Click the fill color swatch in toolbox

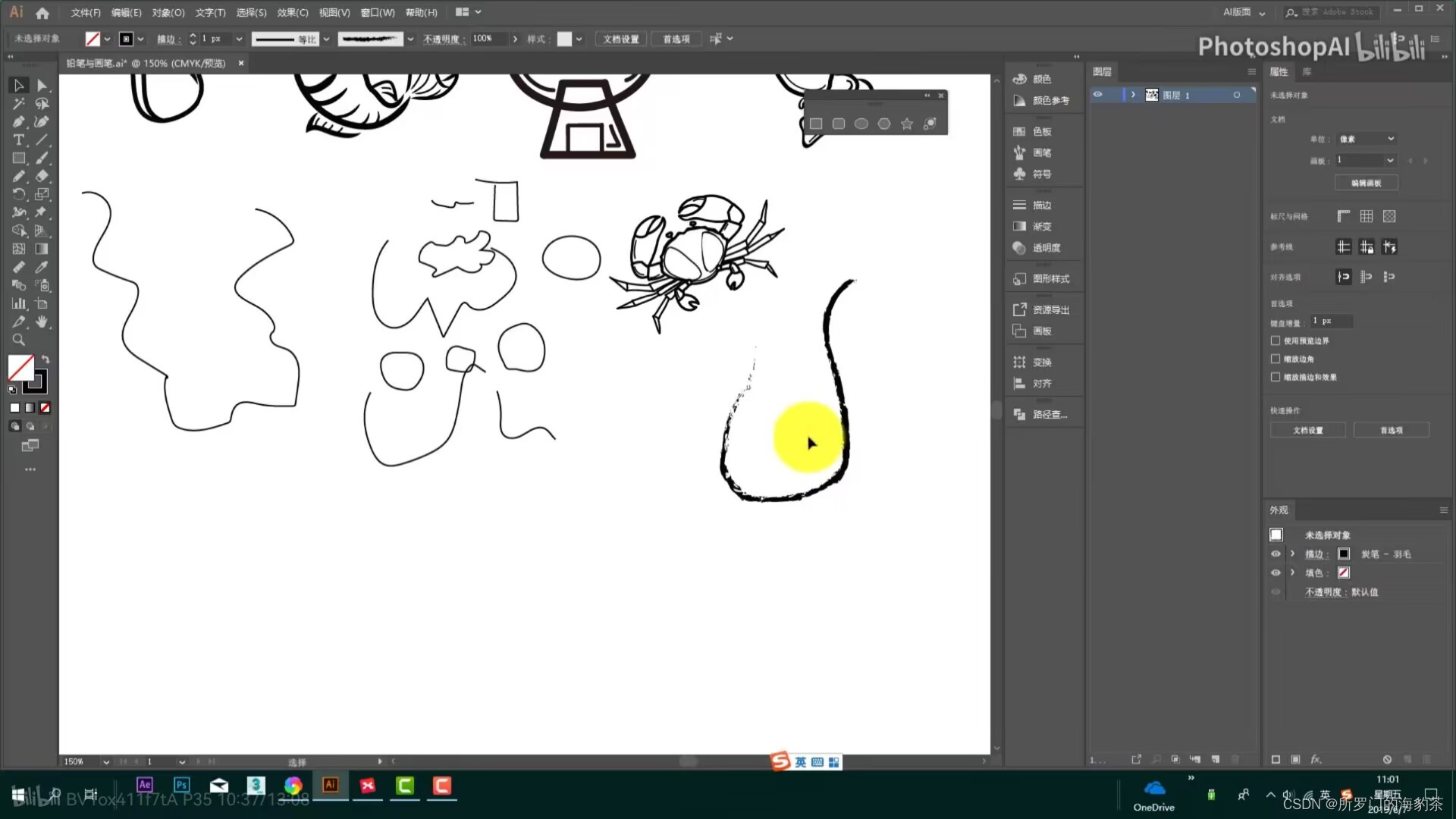pyautogui.click(x=20, y=368)
